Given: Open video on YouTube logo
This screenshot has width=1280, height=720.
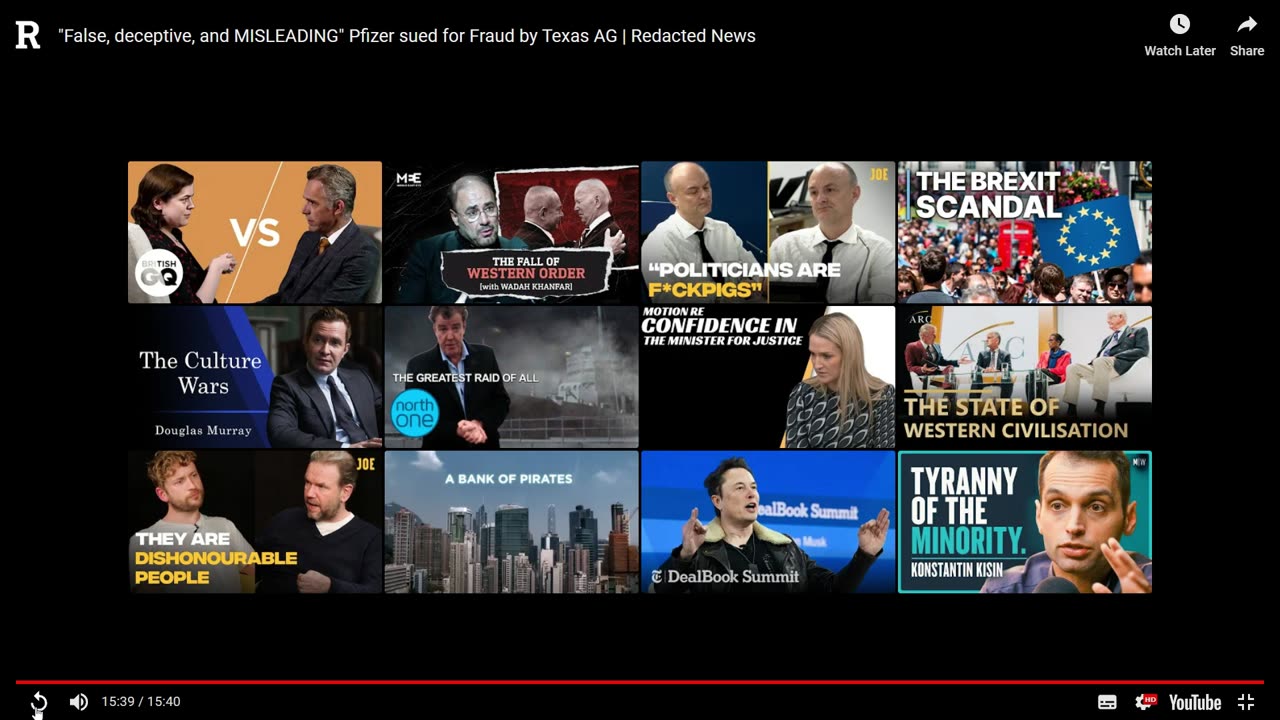Looking at the screenshot, I should (x=1195, y=702).
